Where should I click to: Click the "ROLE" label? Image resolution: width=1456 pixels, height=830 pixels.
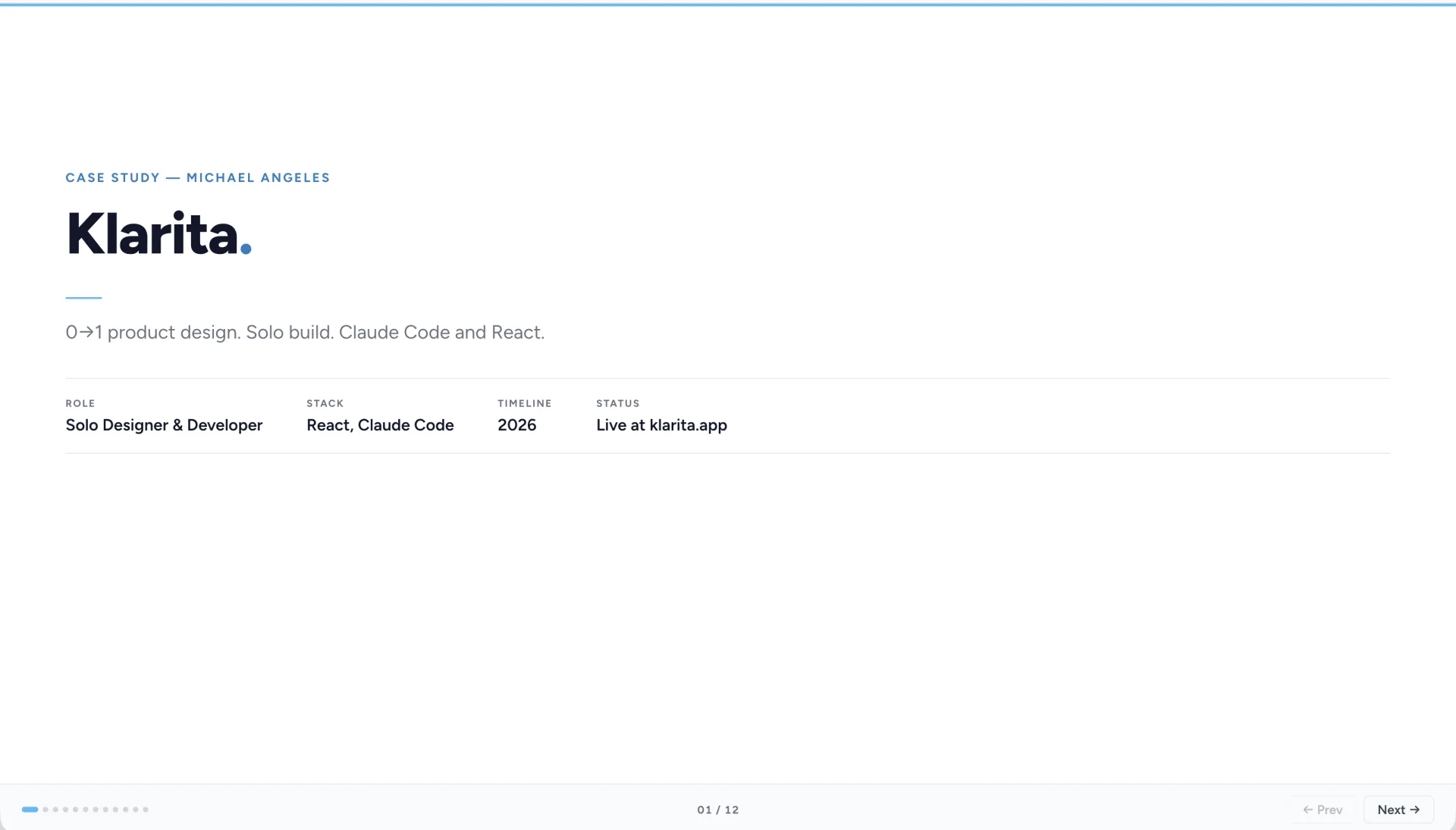(80, 403)
